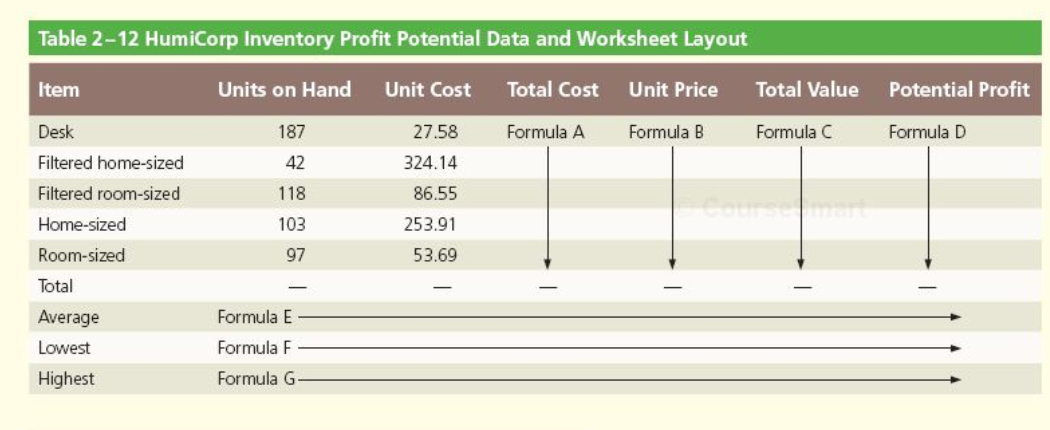Click the 'Filtered home-sized' row label
The height and width of the screenshot is (430, 1050).
click(110, 163)
